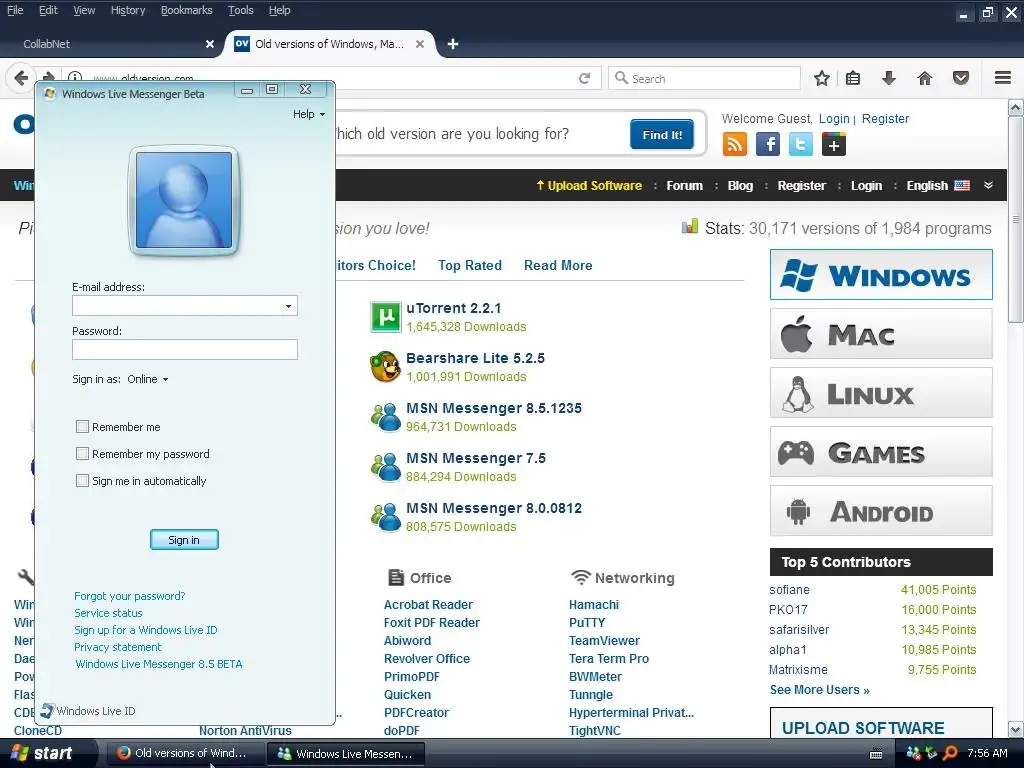Screen dimensions: 1024x768
Task: Click the Twitter icon
Action: (801, 144)
